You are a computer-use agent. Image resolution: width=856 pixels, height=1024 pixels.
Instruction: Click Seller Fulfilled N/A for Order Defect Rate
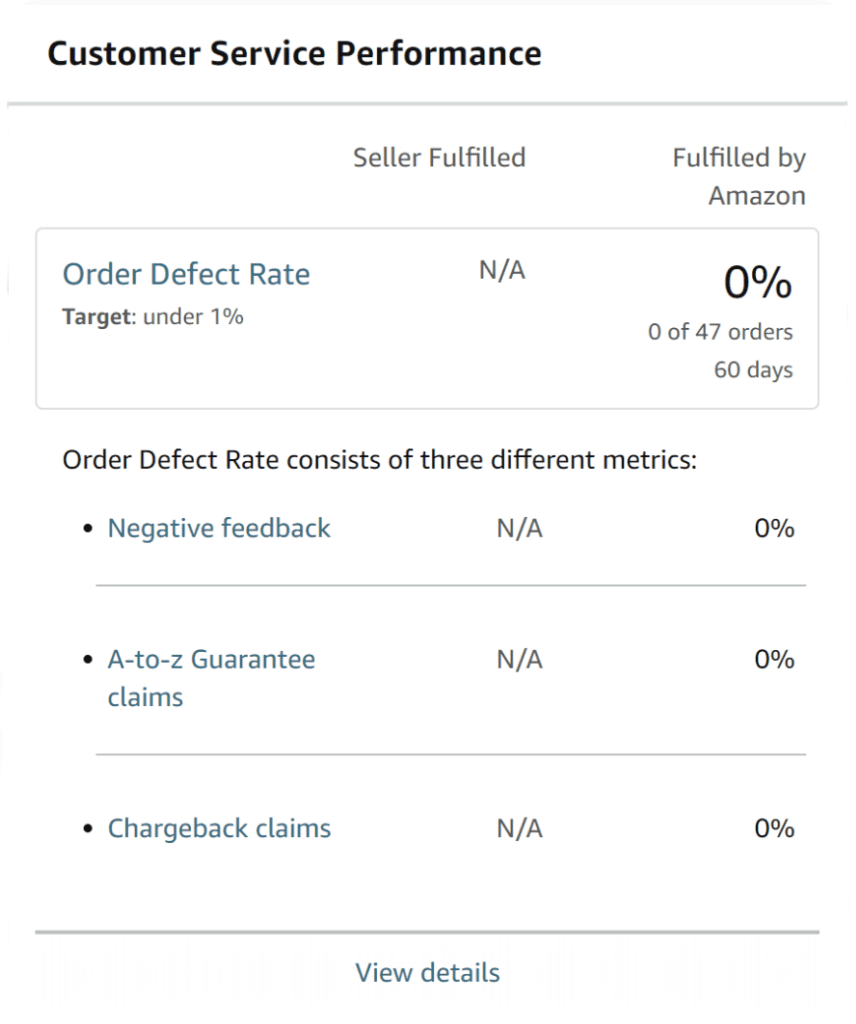pos(502,271)
